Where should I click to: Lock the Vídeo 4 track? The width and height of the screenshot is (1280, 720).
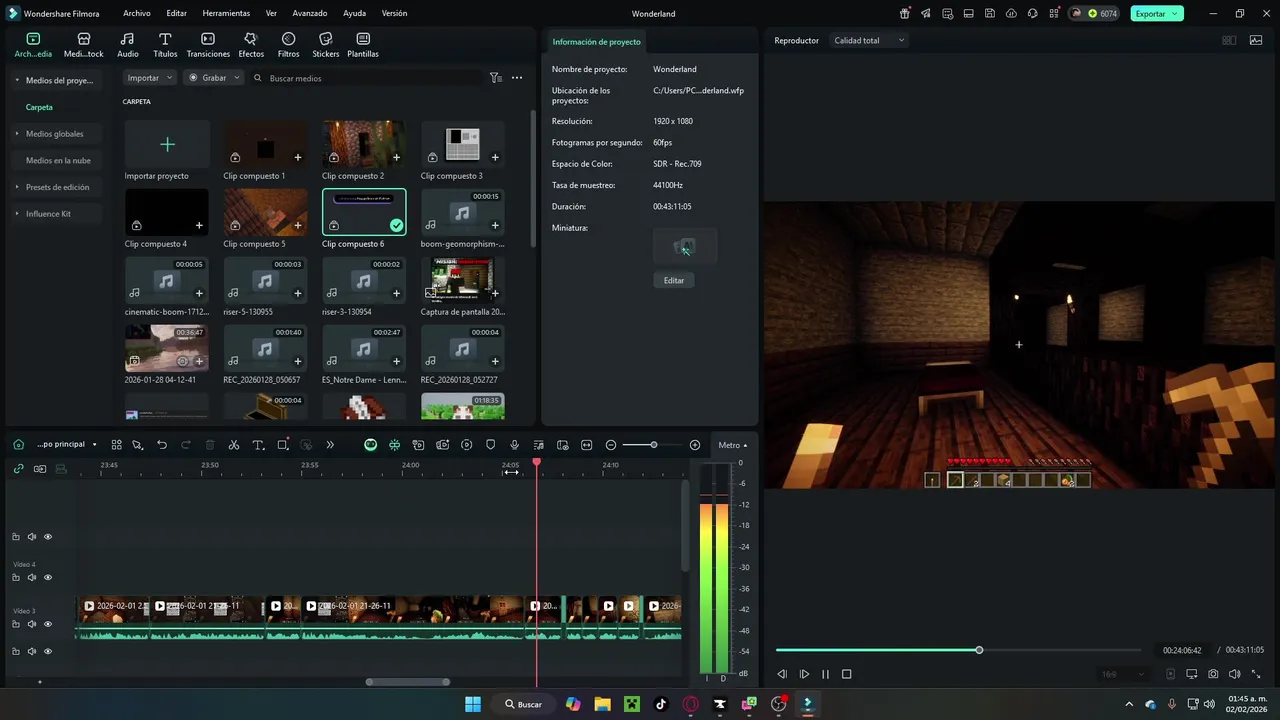pos(16,577)
